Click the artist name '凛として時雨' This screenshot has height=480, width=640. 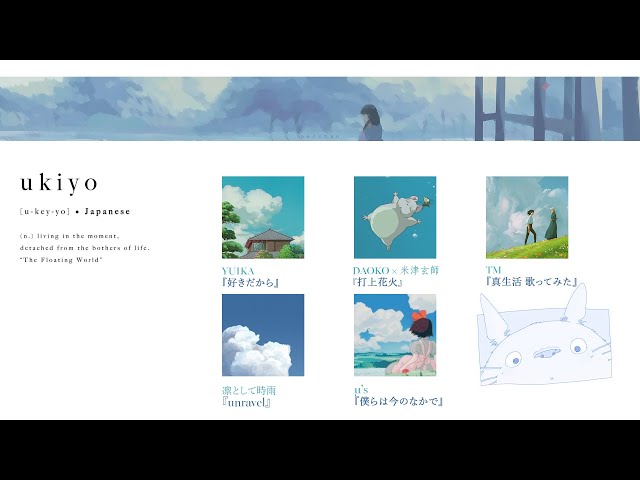[x=249, y=391]
